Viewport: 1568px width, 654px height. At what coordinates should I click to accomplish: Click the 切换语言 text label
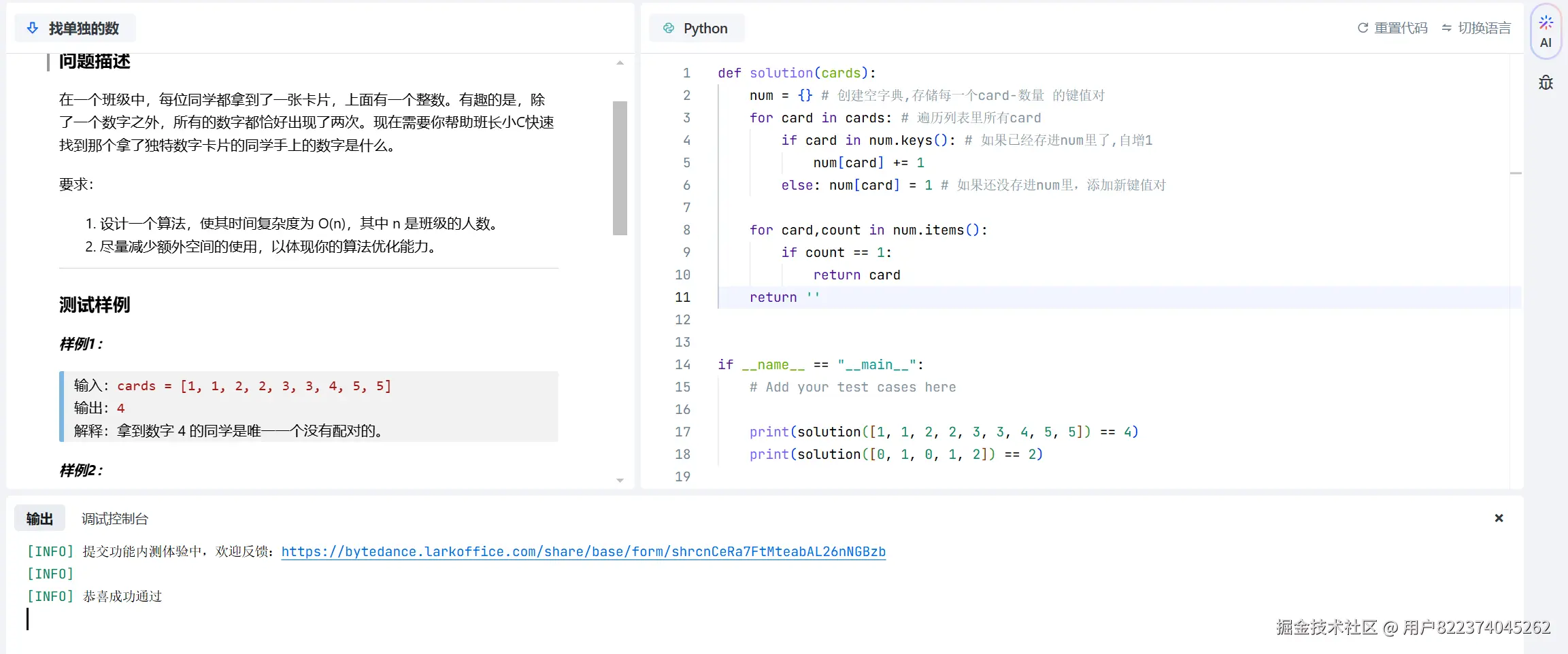point(1484,28)
